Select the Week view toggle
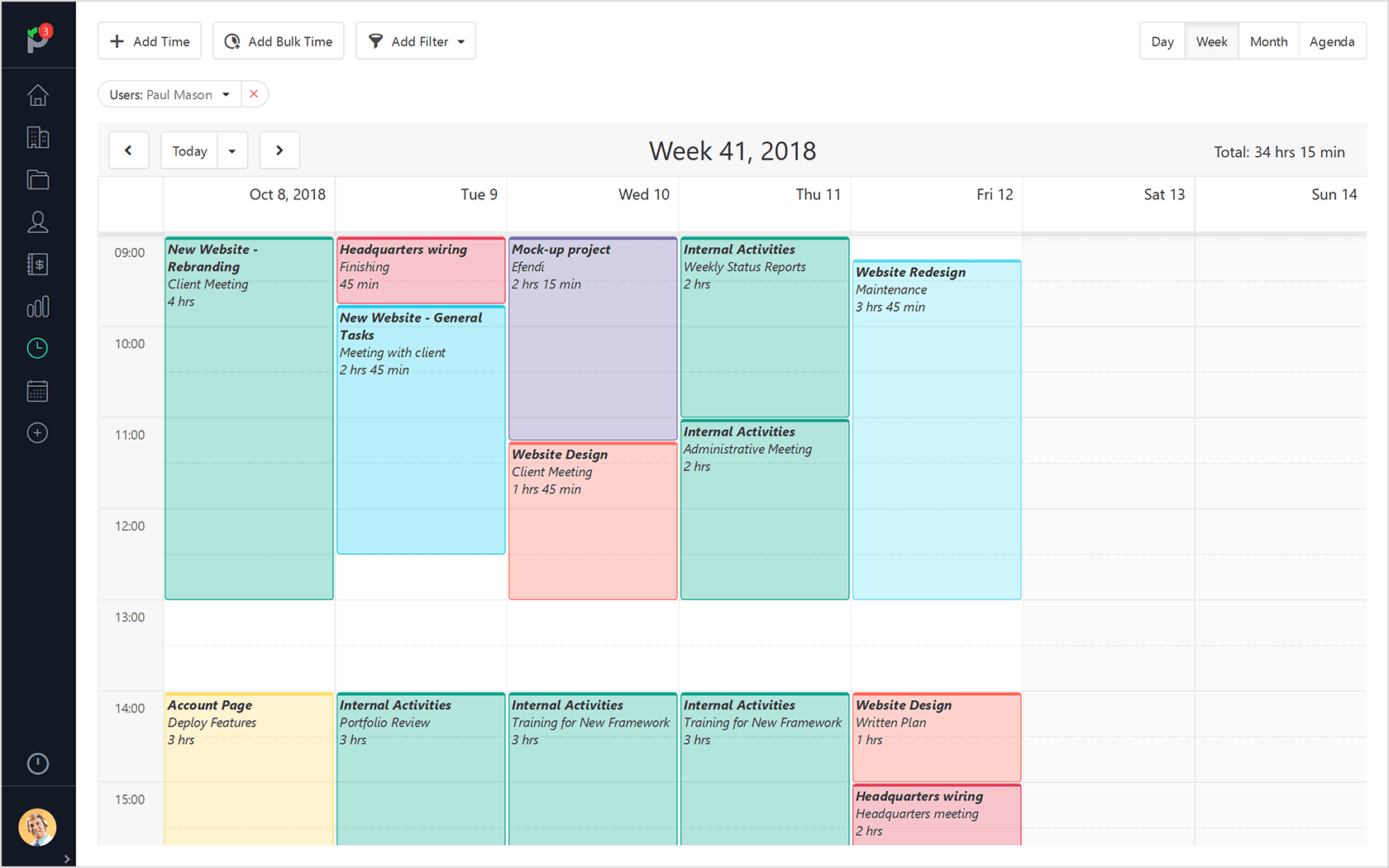Image resolution: width=1389 pixels, height=868 pixels. pos(1211,41)
